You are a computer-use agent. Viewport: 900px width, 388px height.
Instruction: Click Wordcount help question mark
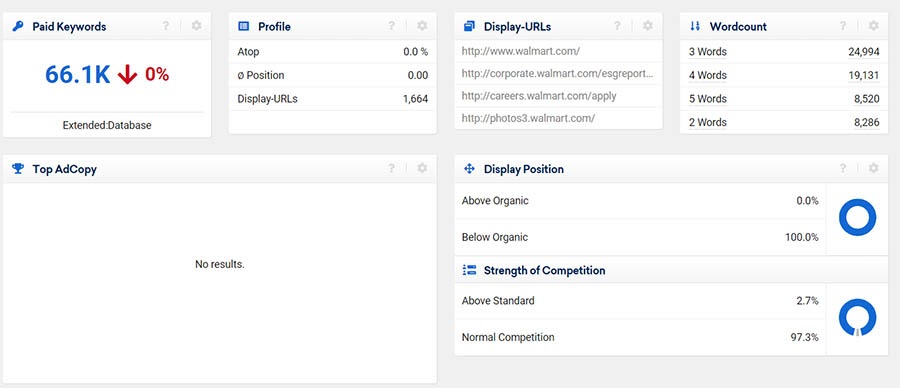pos(843,26)
